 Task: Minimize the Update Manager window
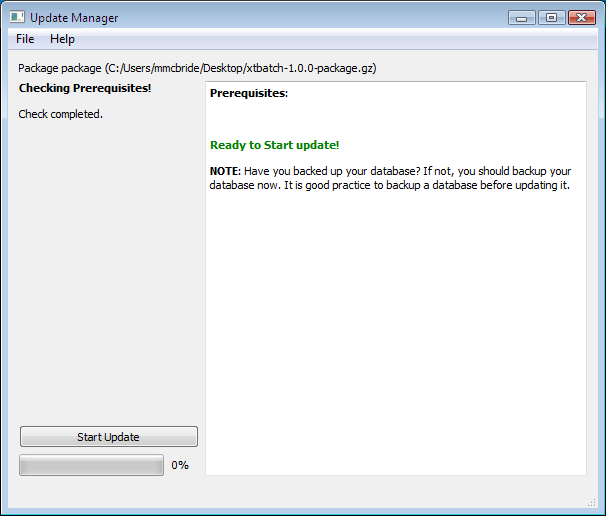(x=521, y=17)
